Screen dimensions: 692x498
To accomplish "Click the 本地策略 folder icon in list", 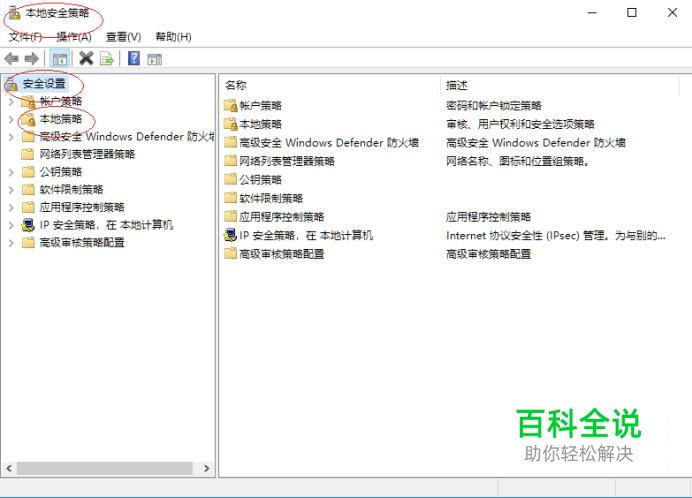I will tap(231, 124).
